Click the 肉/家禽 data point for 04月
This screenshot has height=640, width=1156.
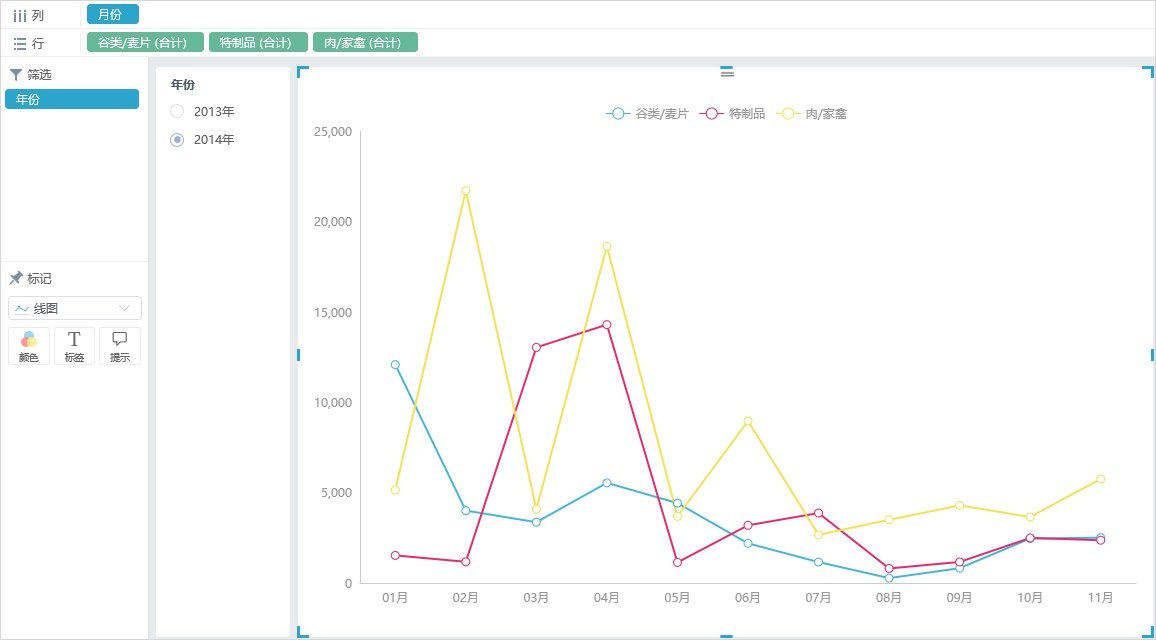[607, 246]
